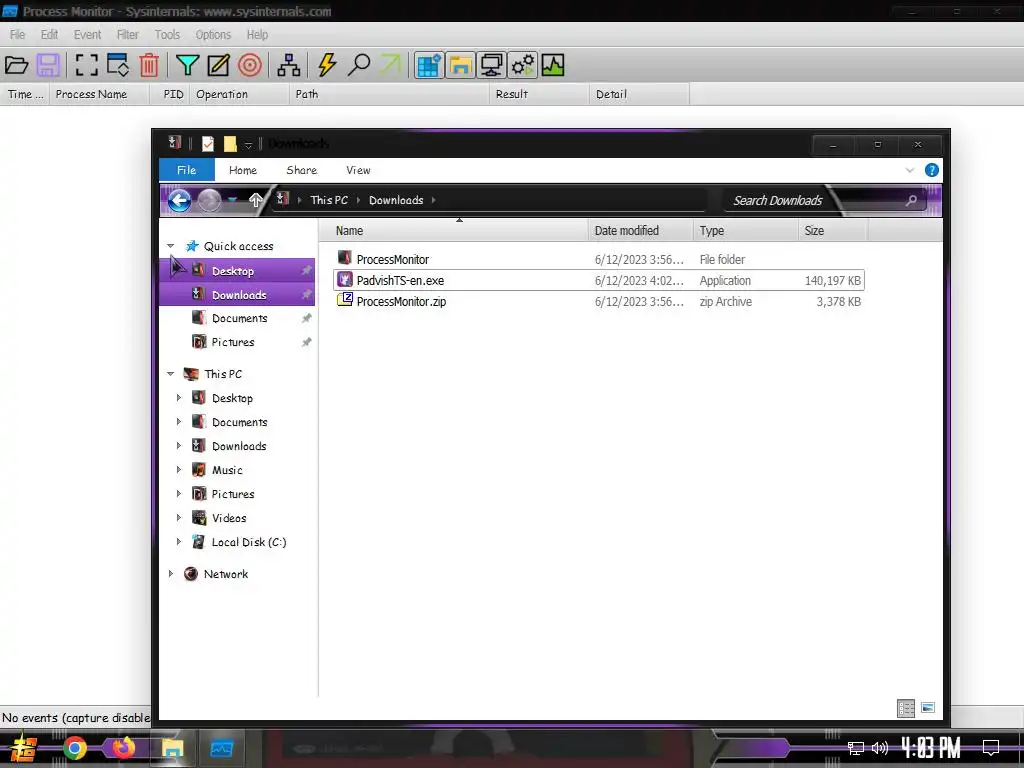Toggle the Show Network Activity icon

(491, 65)
